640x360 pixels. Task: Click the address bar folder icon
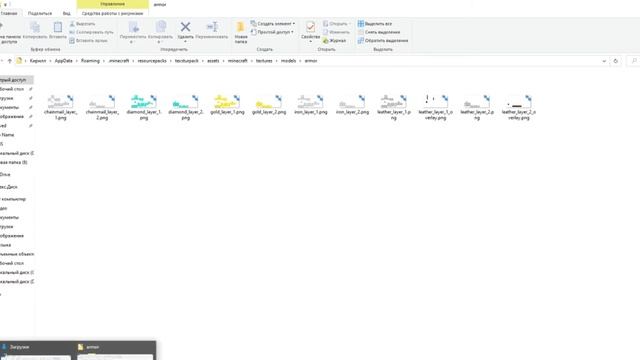point(19,61)
